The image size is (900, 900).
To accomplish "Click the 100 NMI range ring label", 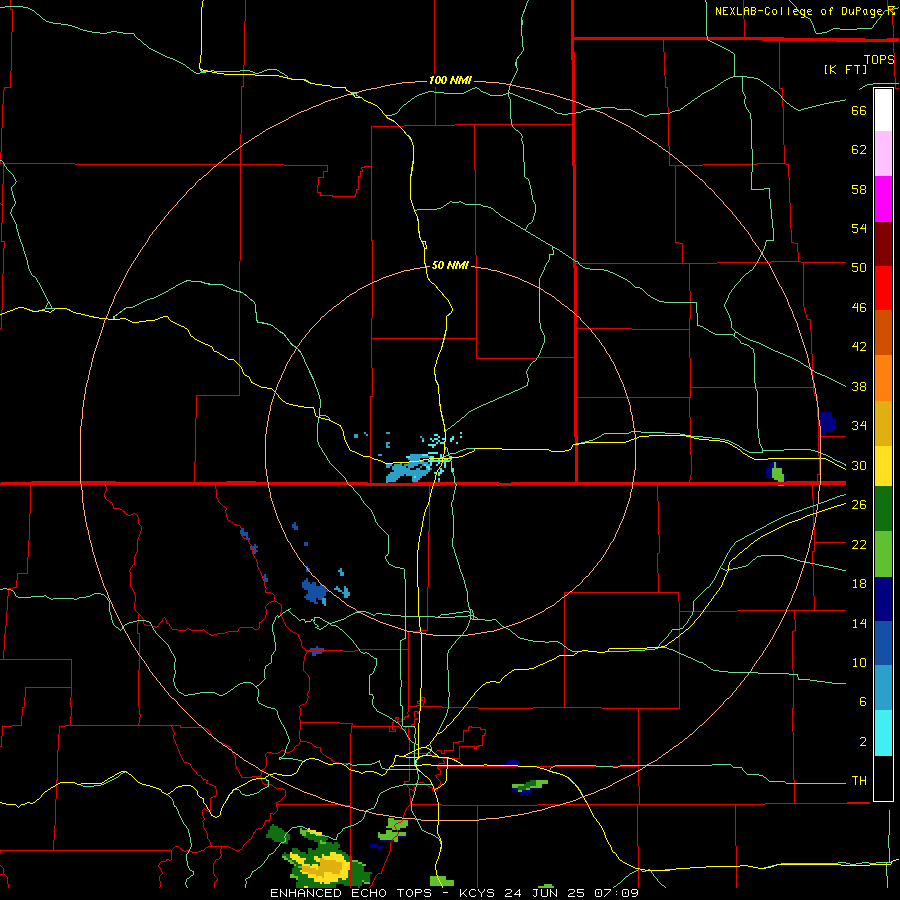I will coord(450,80).
